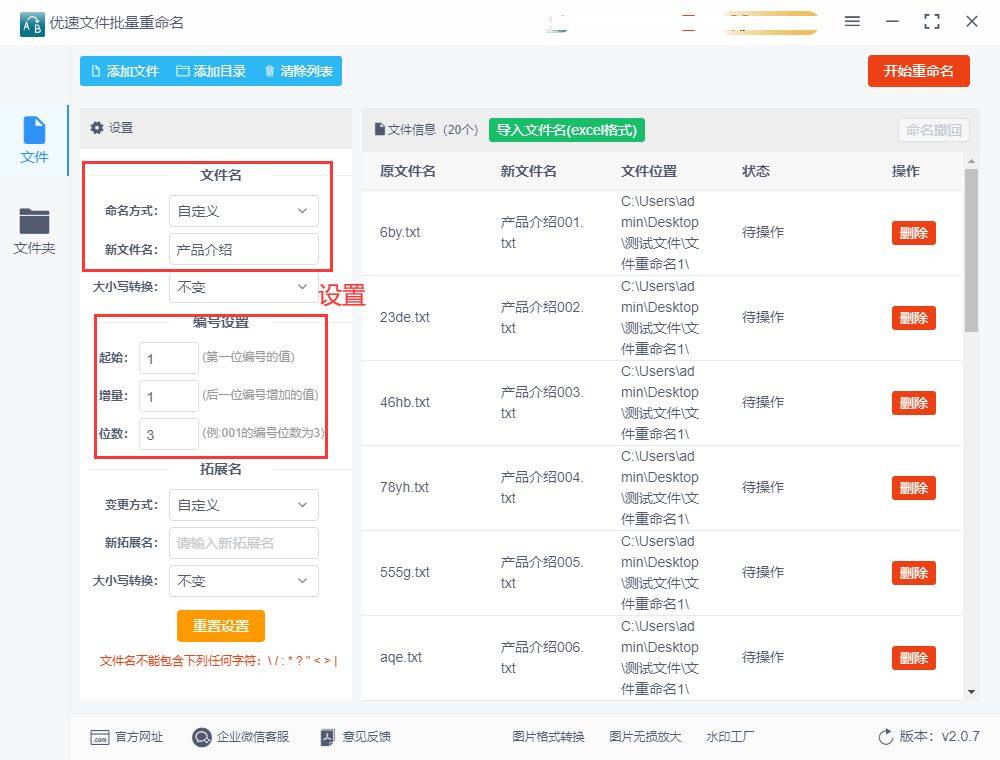
Task: Click 导入文件名(excel格式) green button
Action: pos(566,130)
